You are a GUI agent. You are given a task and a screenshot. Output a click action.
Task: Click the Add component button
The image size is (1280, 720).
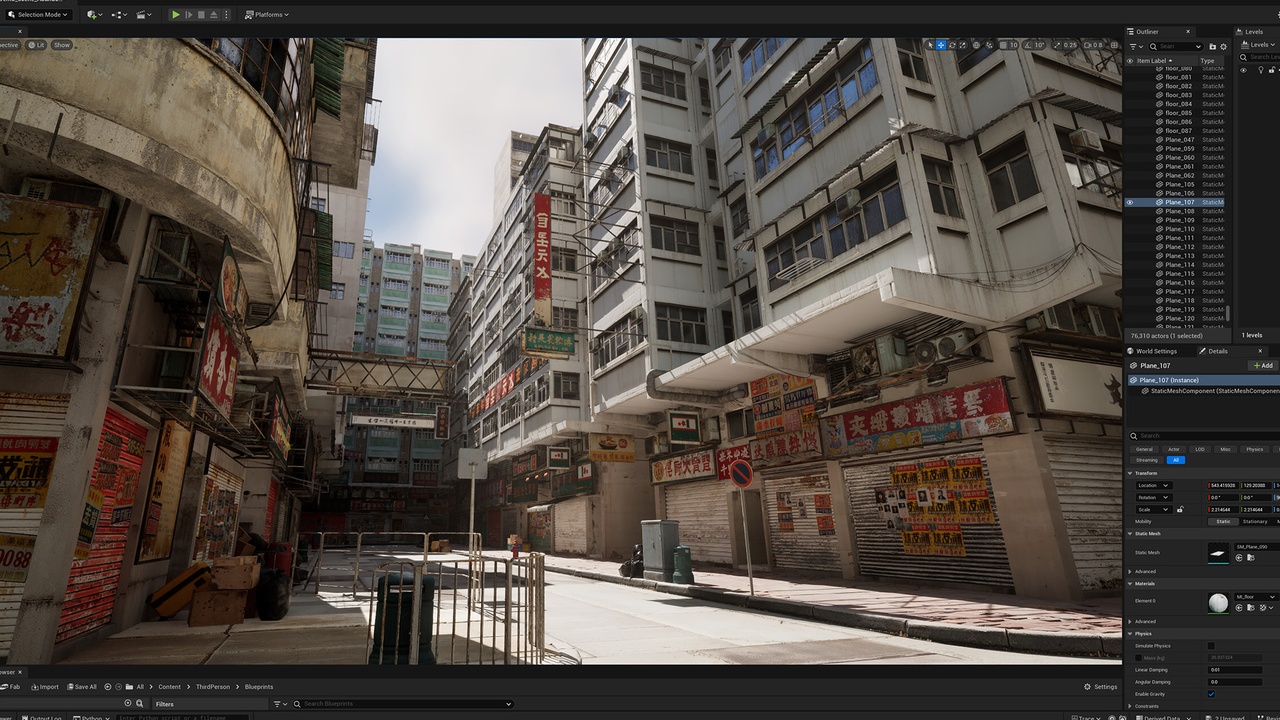[1263, 366]
